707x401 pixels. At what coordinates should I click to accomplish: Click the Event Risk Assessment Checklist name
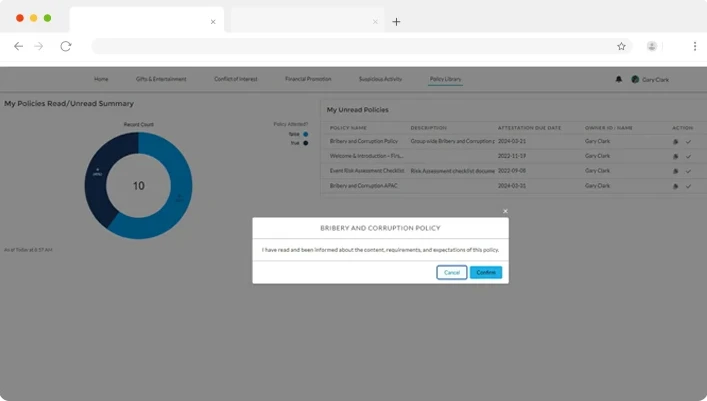tap(367, 171)
